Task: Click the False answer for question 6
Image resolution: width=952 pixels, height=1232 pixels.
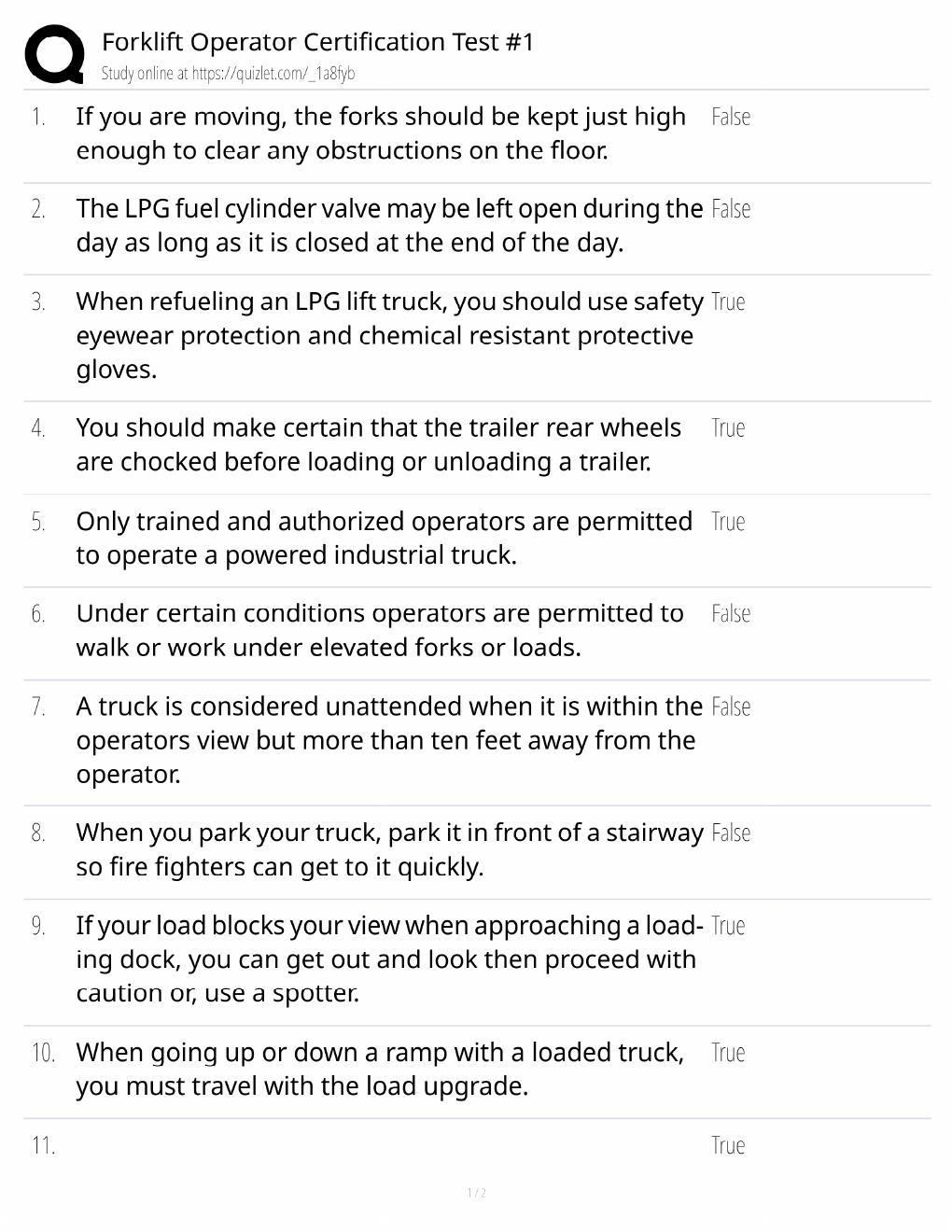Action: point(731,613)
